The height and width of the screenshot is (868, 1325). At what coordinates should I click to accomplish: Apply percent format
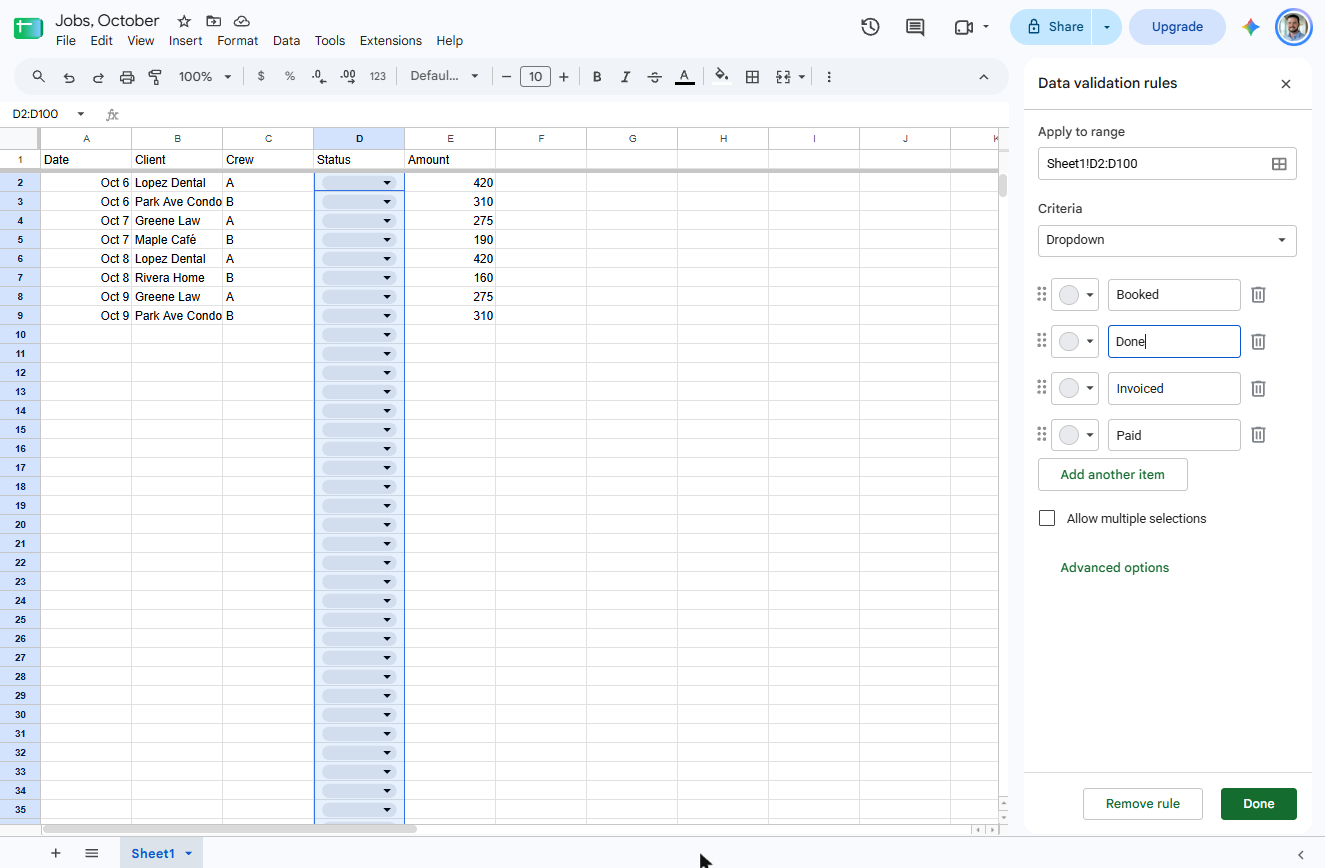pyautogui.click(x=290, y=77)
